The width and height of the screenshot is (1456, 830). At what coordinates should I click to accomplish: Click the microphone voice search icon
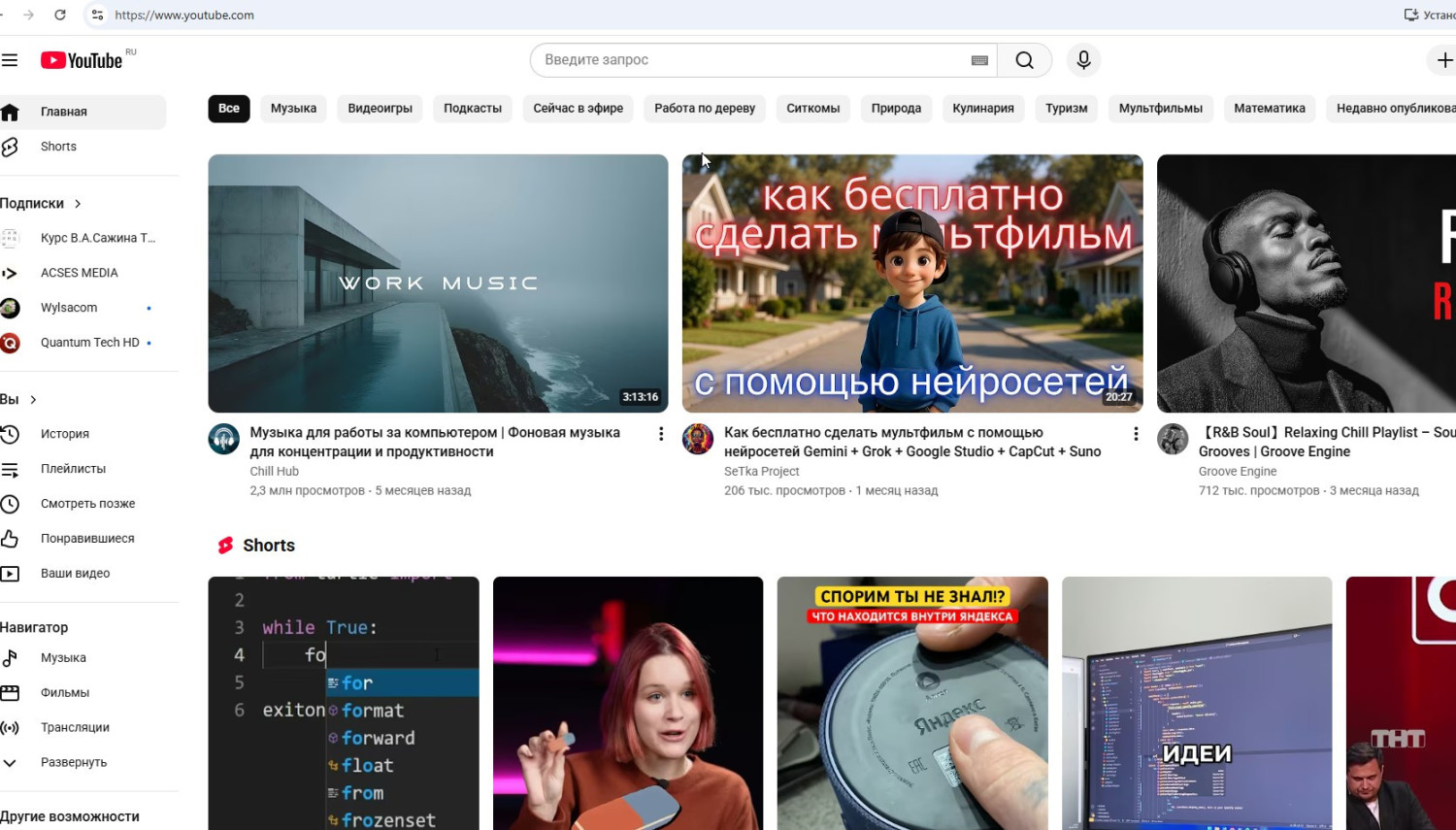pos(1083,60)
